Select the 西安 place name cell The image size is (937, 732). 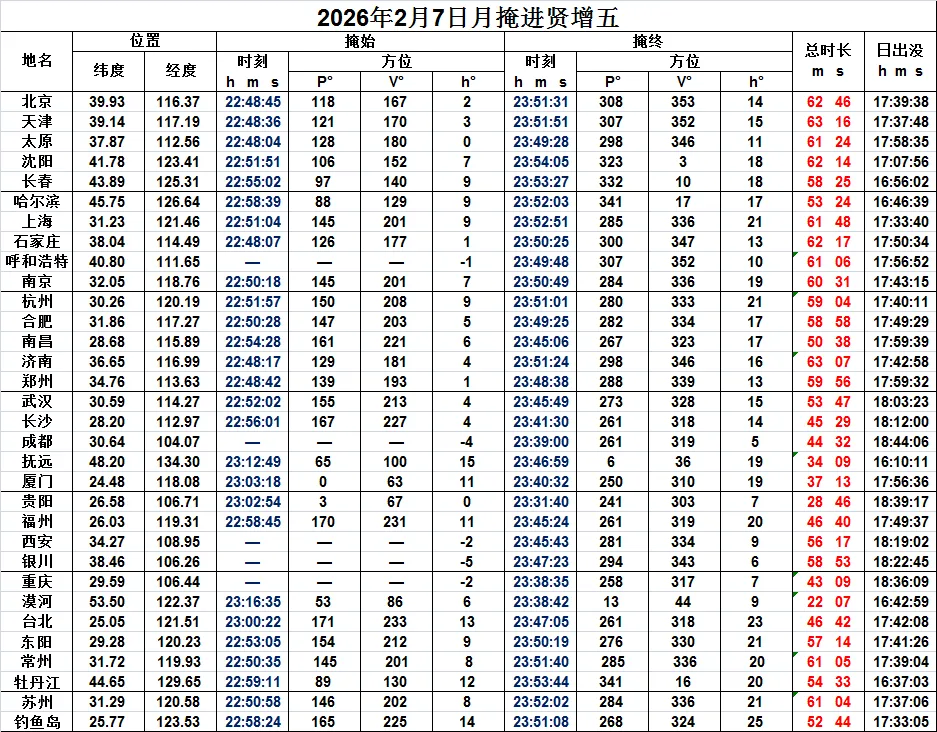coord(36,541)
